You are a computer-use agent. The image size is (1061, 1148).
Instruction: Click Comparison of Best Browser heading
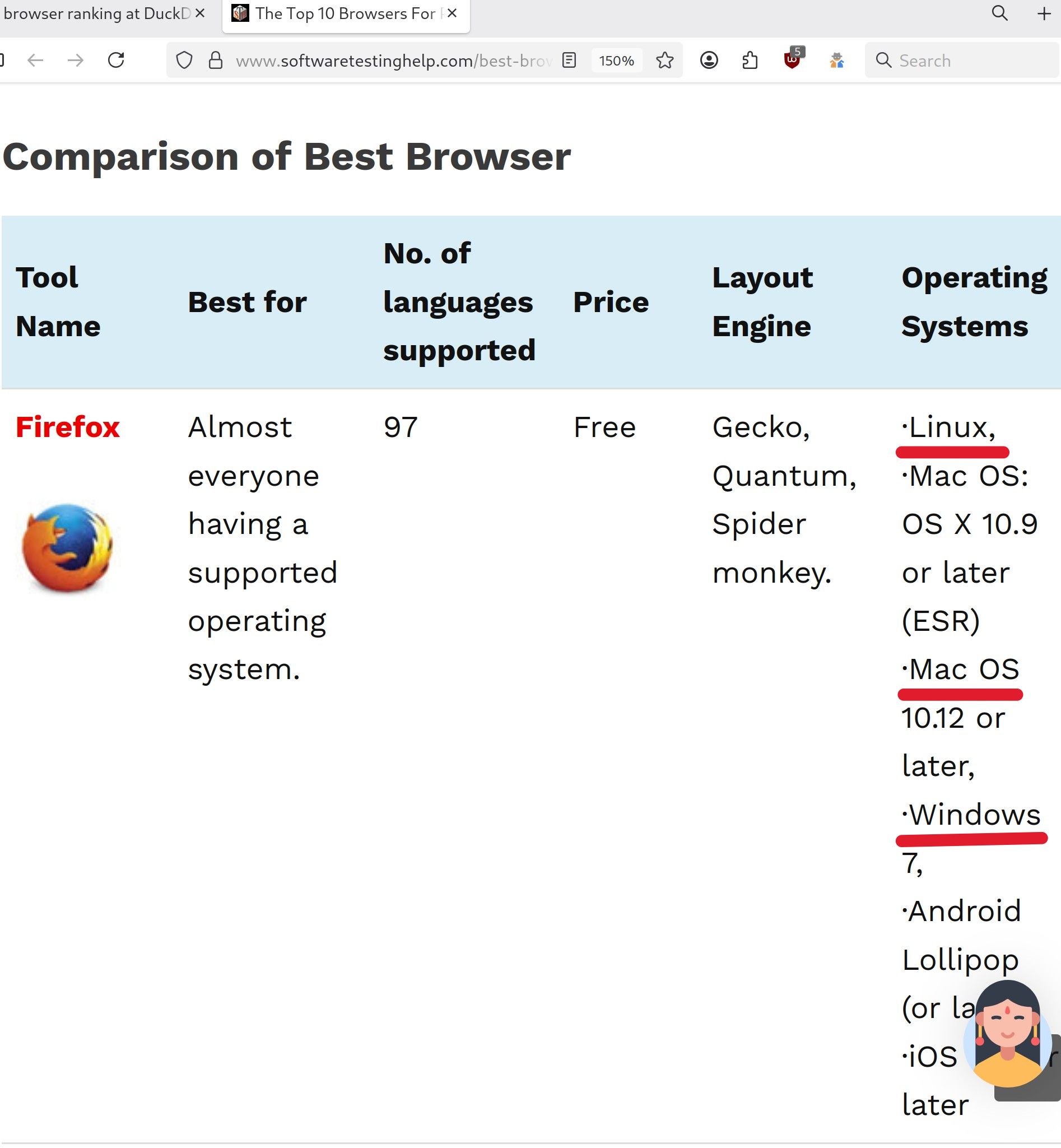tap(286, 156)
